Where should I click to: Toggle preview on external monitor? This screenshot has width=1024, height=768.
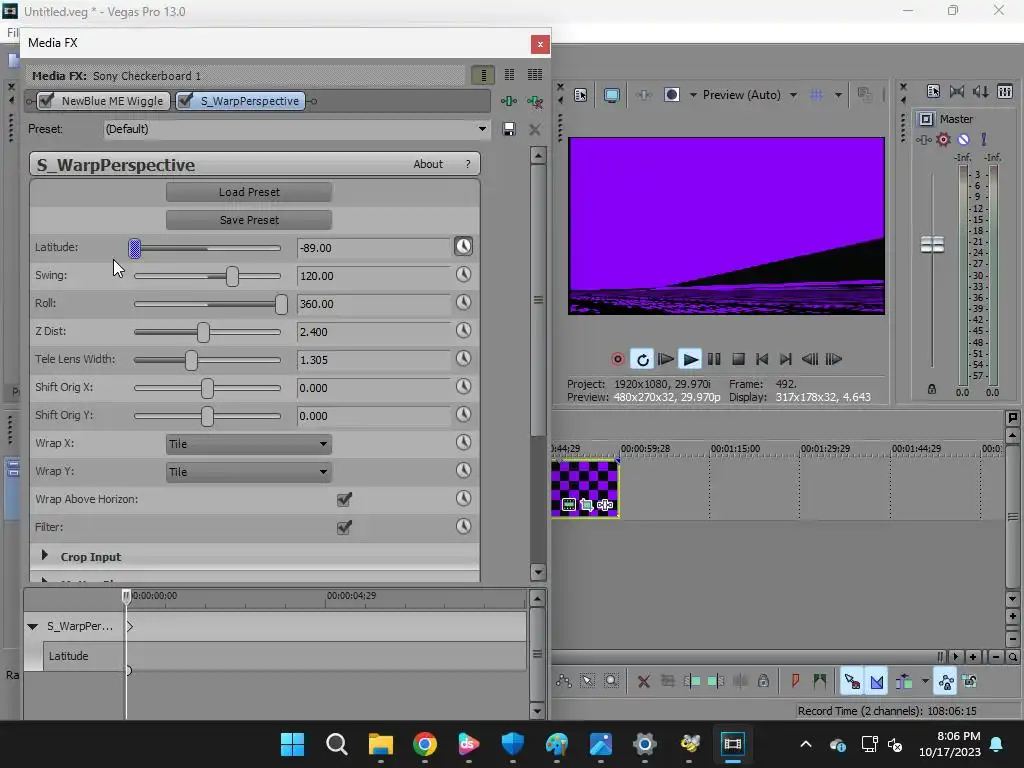612,95
